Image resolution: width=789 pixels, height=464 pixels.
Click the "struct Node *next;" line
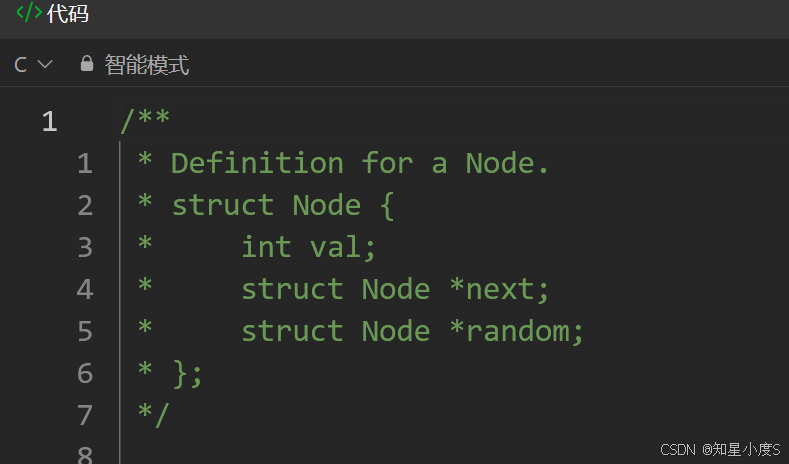point(395,289)
